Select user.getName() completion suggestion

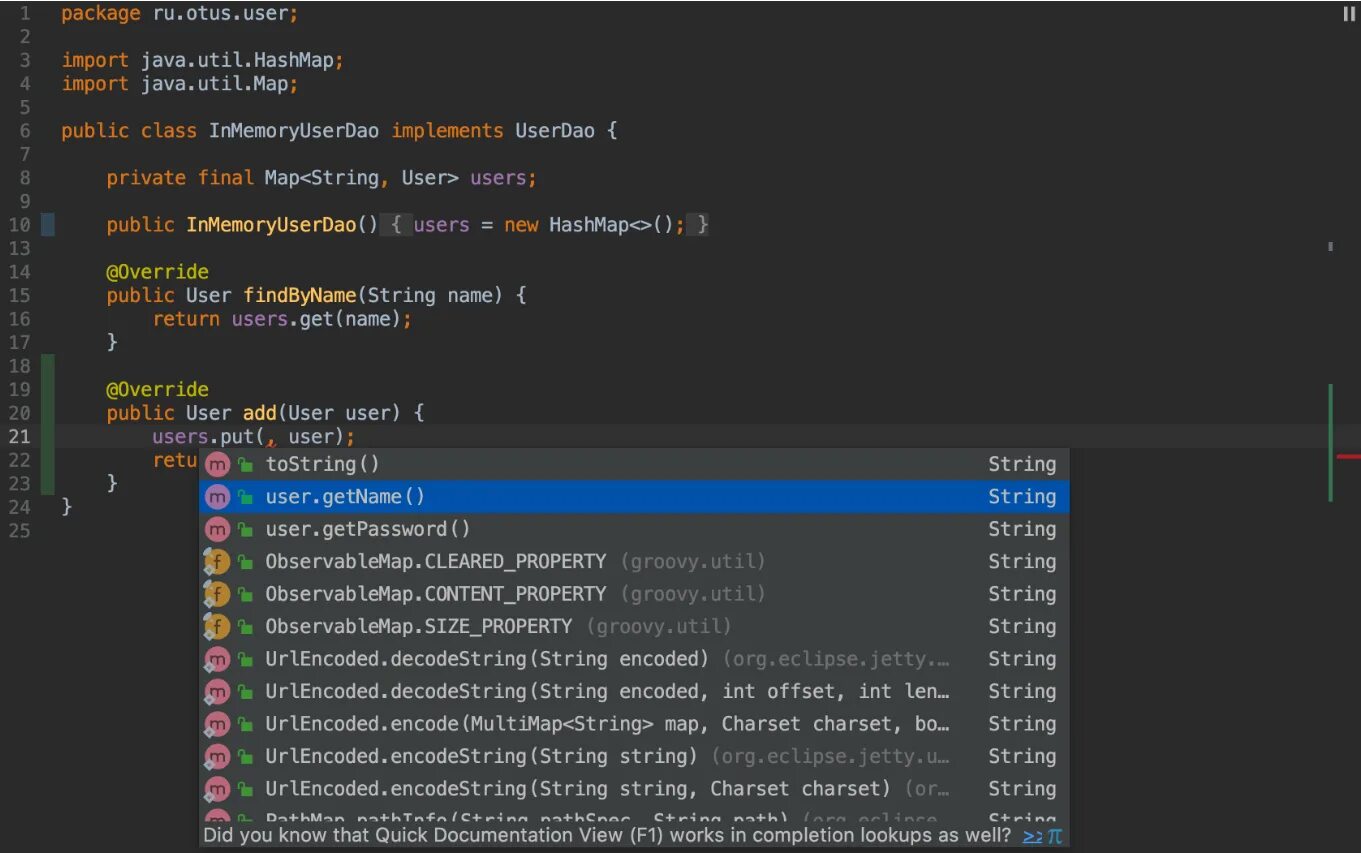click(634, 497)
